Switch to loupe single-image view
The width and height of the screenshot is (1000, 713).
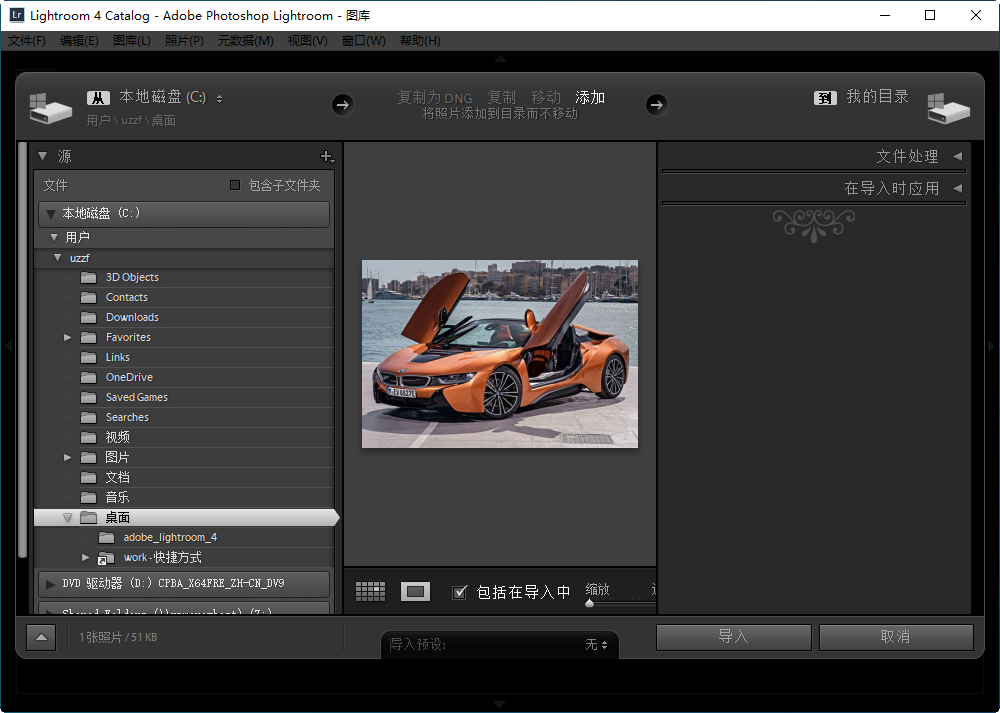point(415,592)
